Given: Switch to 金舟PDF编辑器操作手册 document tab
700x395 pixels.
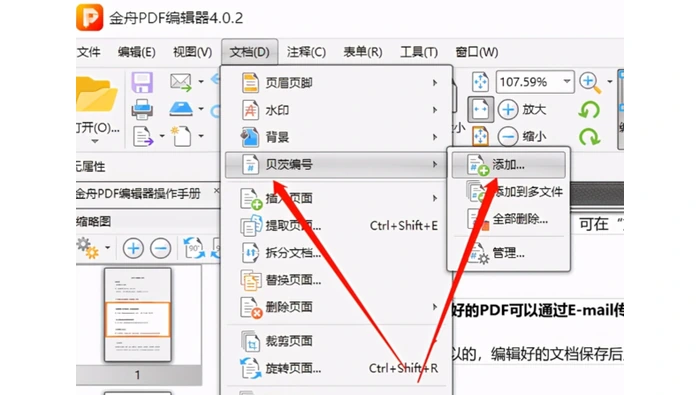Looking at the screenshot, I should tap(138, 194).
